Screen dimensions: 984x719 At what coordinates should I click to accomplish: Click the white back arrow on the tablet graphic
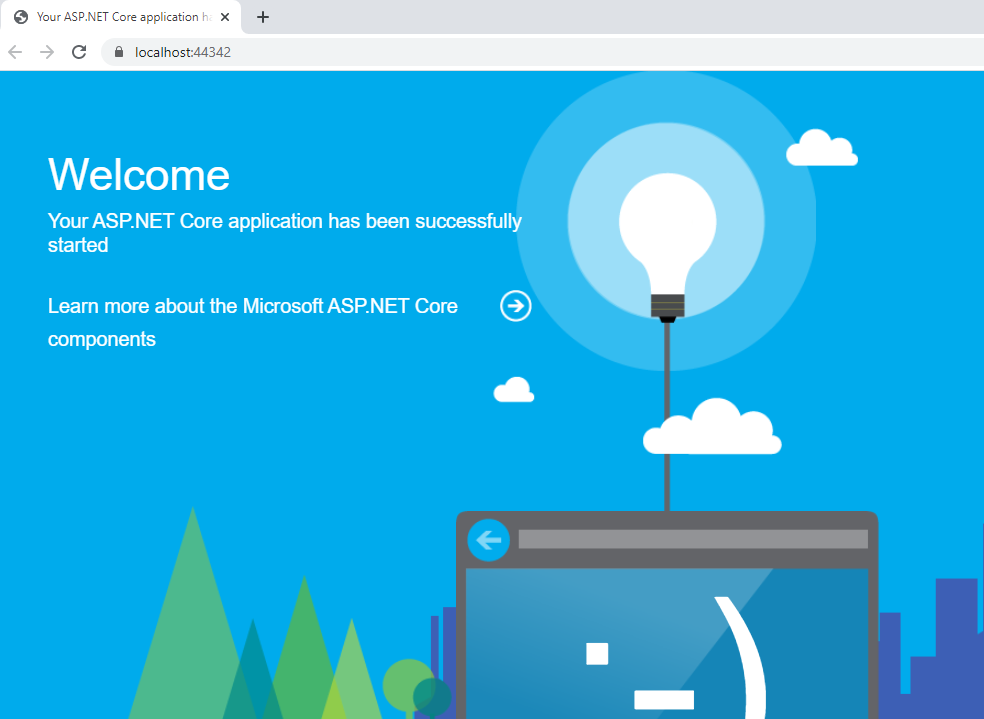tap(488, 540)
